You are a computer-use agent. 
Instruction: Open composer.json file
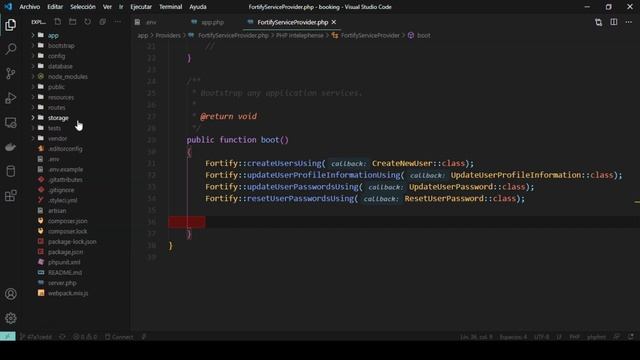[x=68, y=221]
